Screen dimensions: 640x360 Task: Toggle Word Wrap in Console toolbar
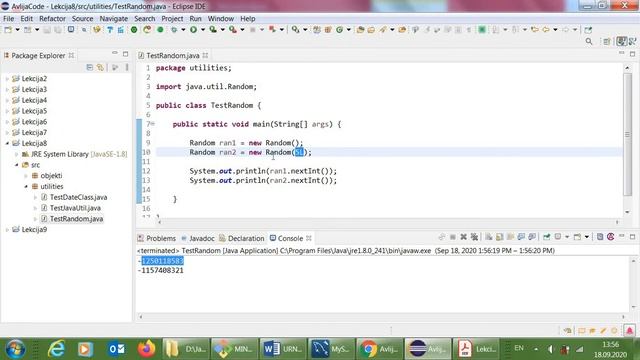[510, 237]
